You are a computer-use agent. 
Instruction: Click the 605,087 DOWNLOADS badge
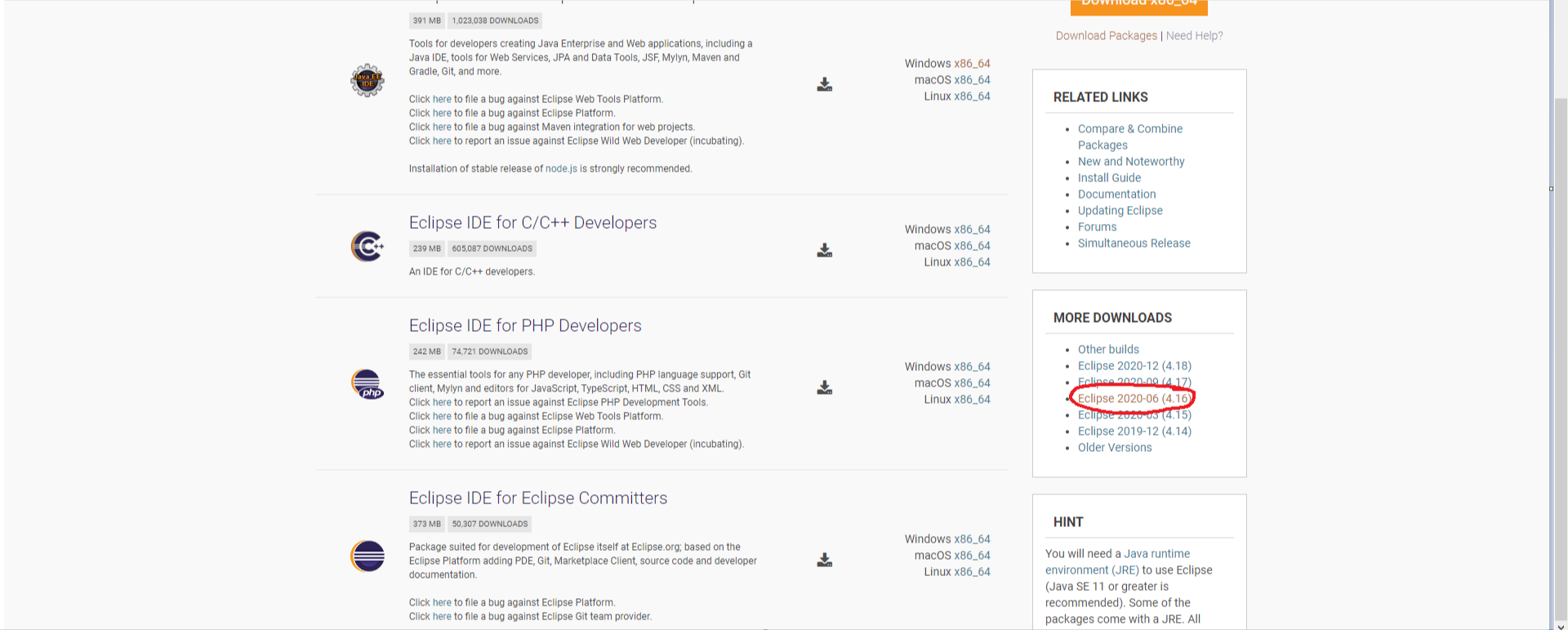(x=492, y=249)
